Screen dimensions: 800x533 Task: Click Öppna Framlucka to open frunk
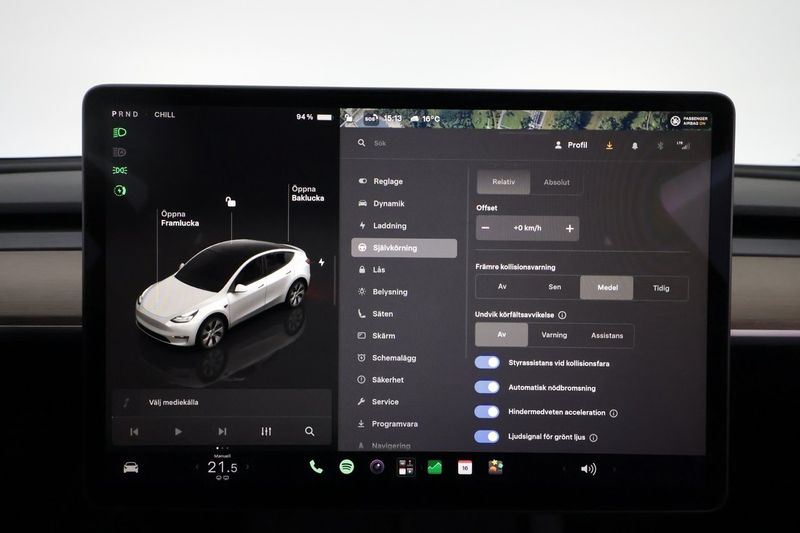point(180,218)
